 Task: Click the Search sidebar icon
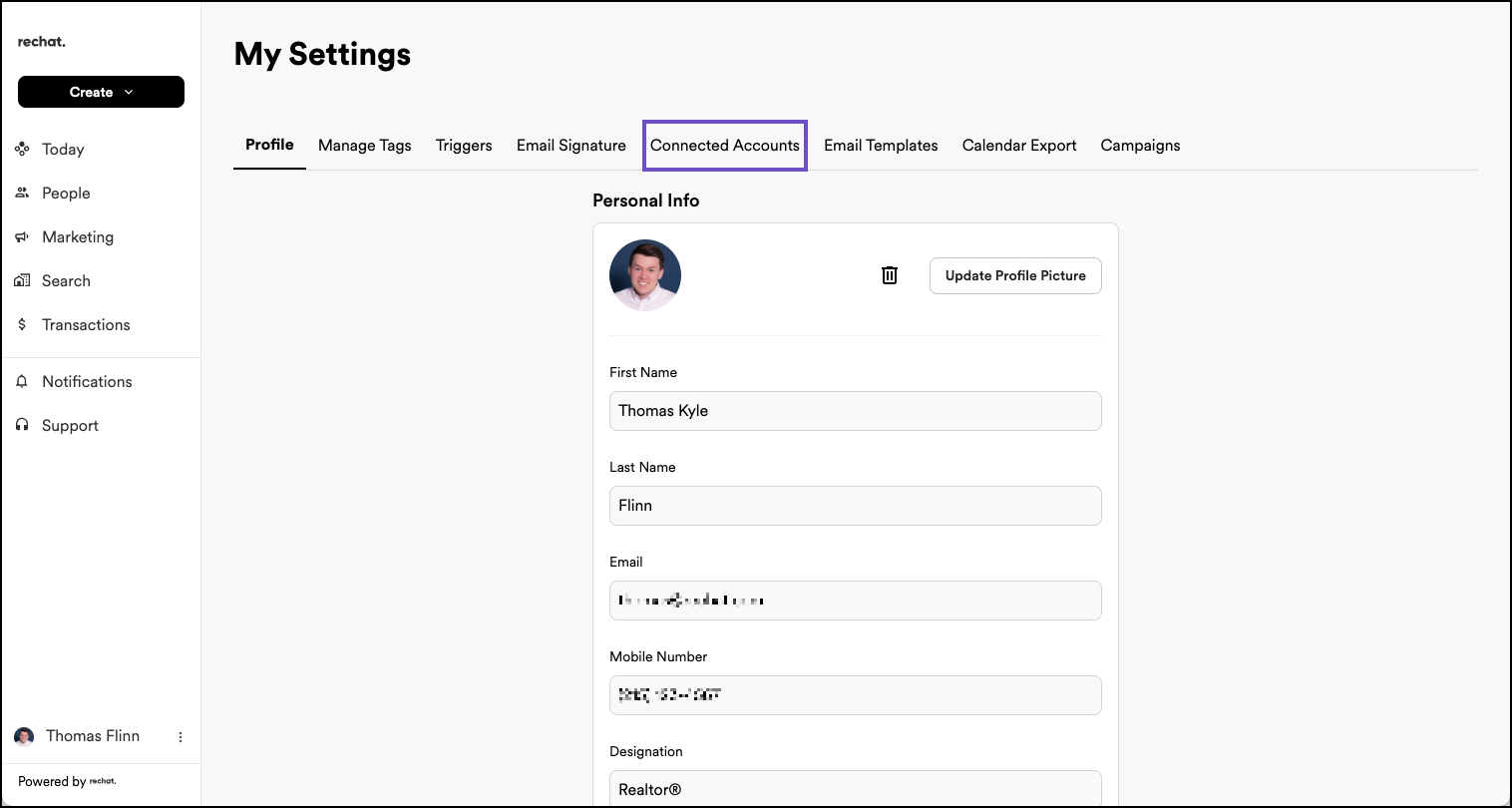click(x=22, y=281)
